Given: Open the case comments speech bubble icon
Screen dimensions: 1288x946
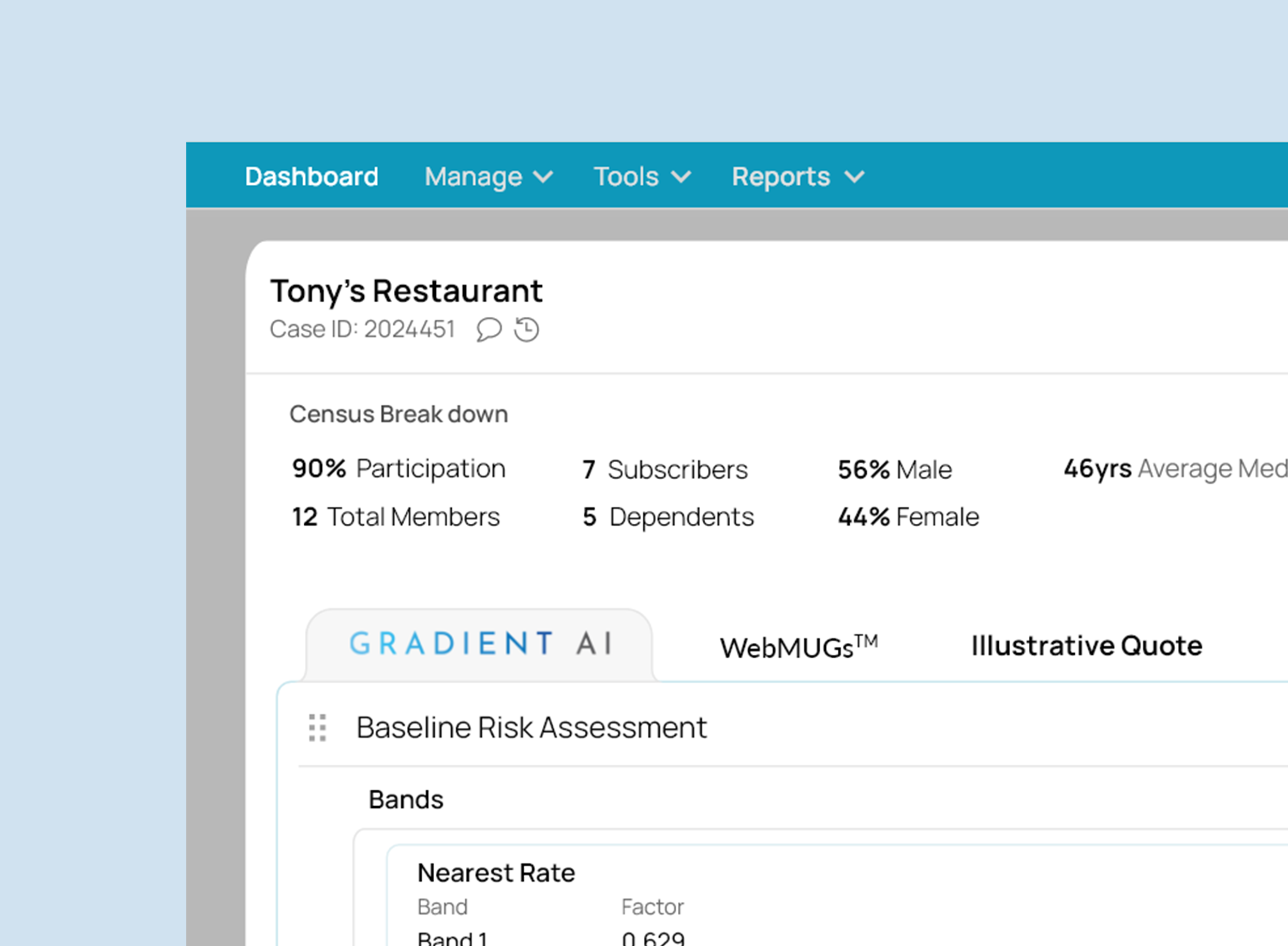Looking at the screenshot, I should coord(489,330).
